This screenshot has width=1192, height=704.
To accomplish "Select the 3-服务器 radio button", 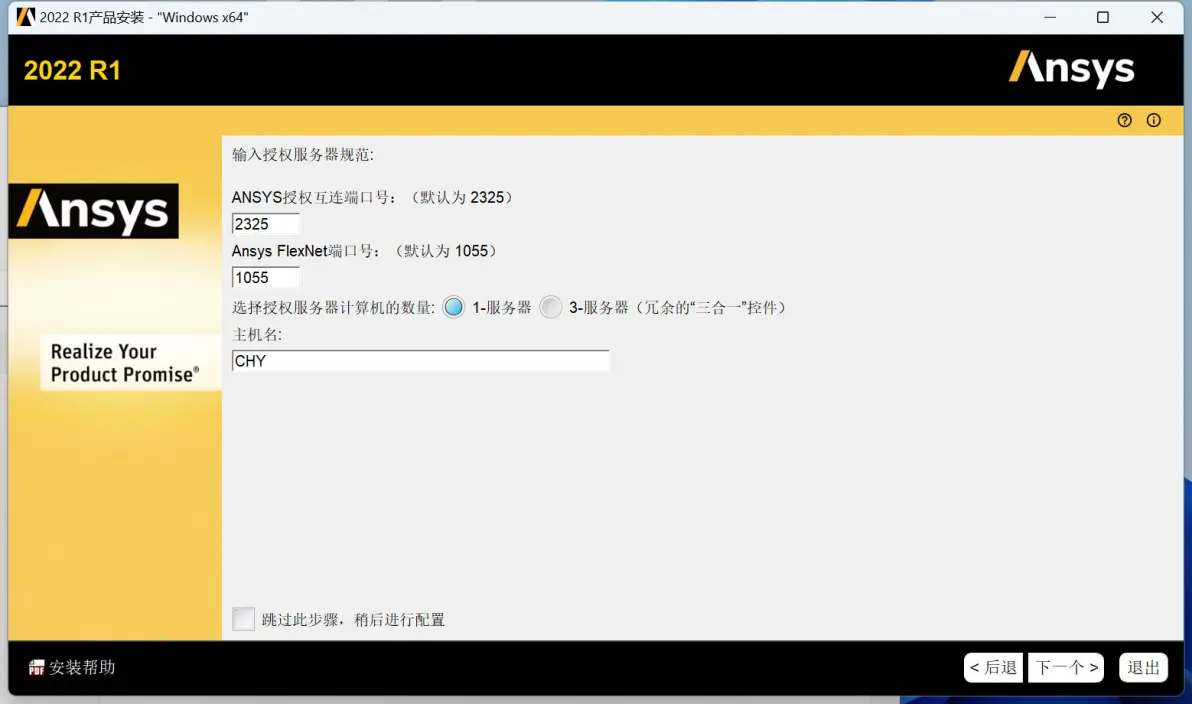I will click(x=550, y=307).
